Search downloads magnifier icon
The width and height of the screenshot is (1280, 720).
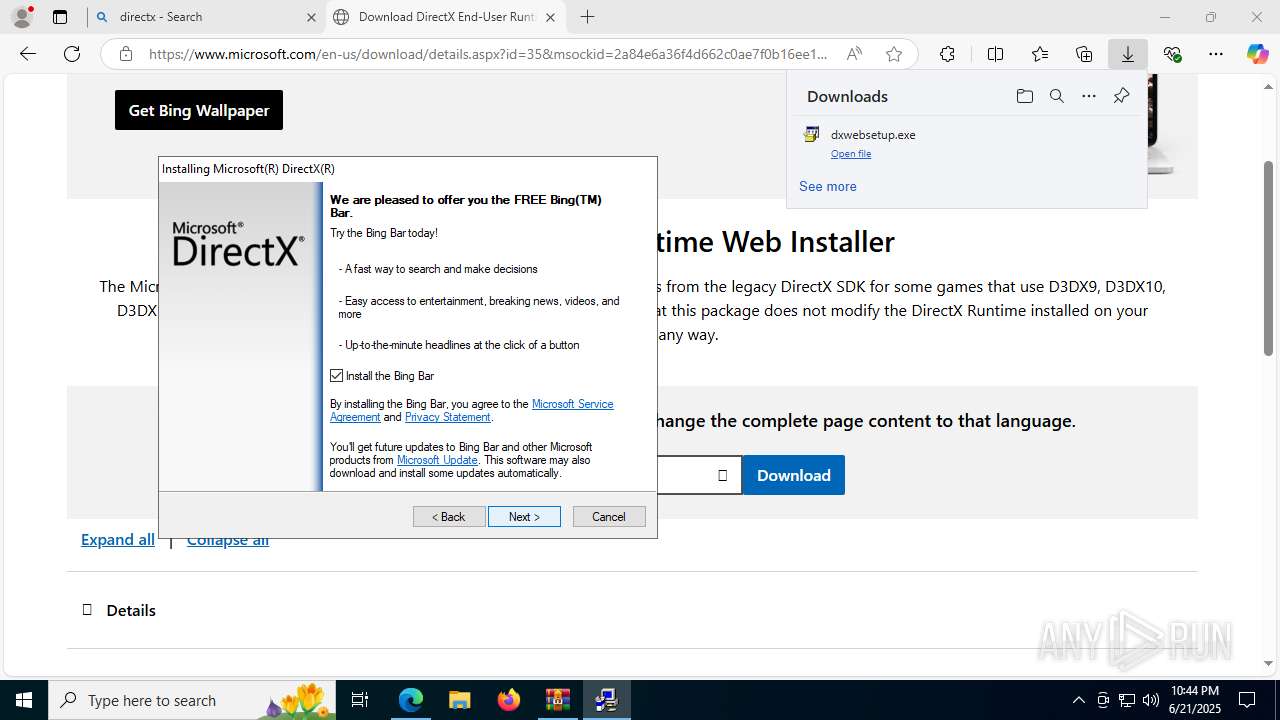pos(1056,96)
